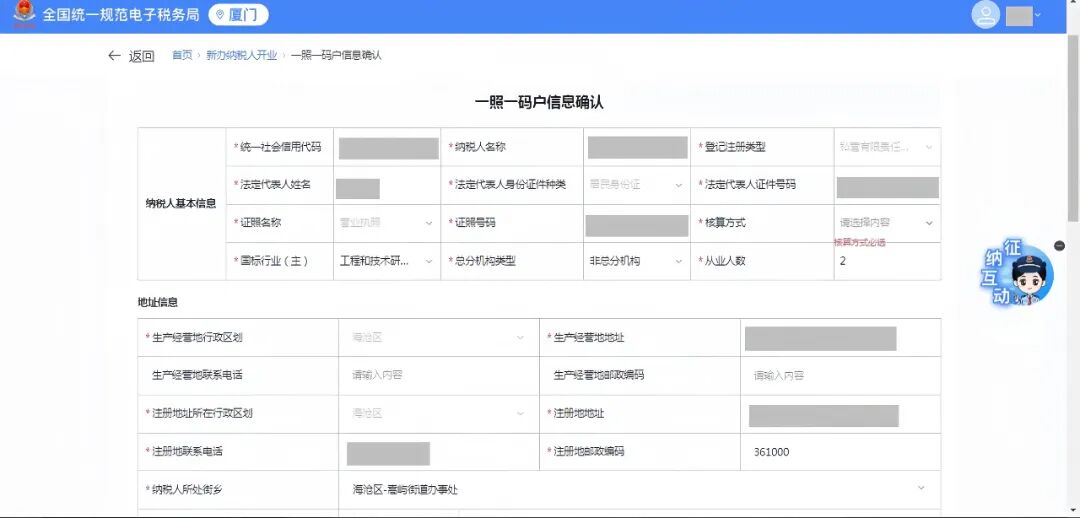Open 征纳互动 assistant widget
The image size is (1080, 518).
pos(1019,273)
